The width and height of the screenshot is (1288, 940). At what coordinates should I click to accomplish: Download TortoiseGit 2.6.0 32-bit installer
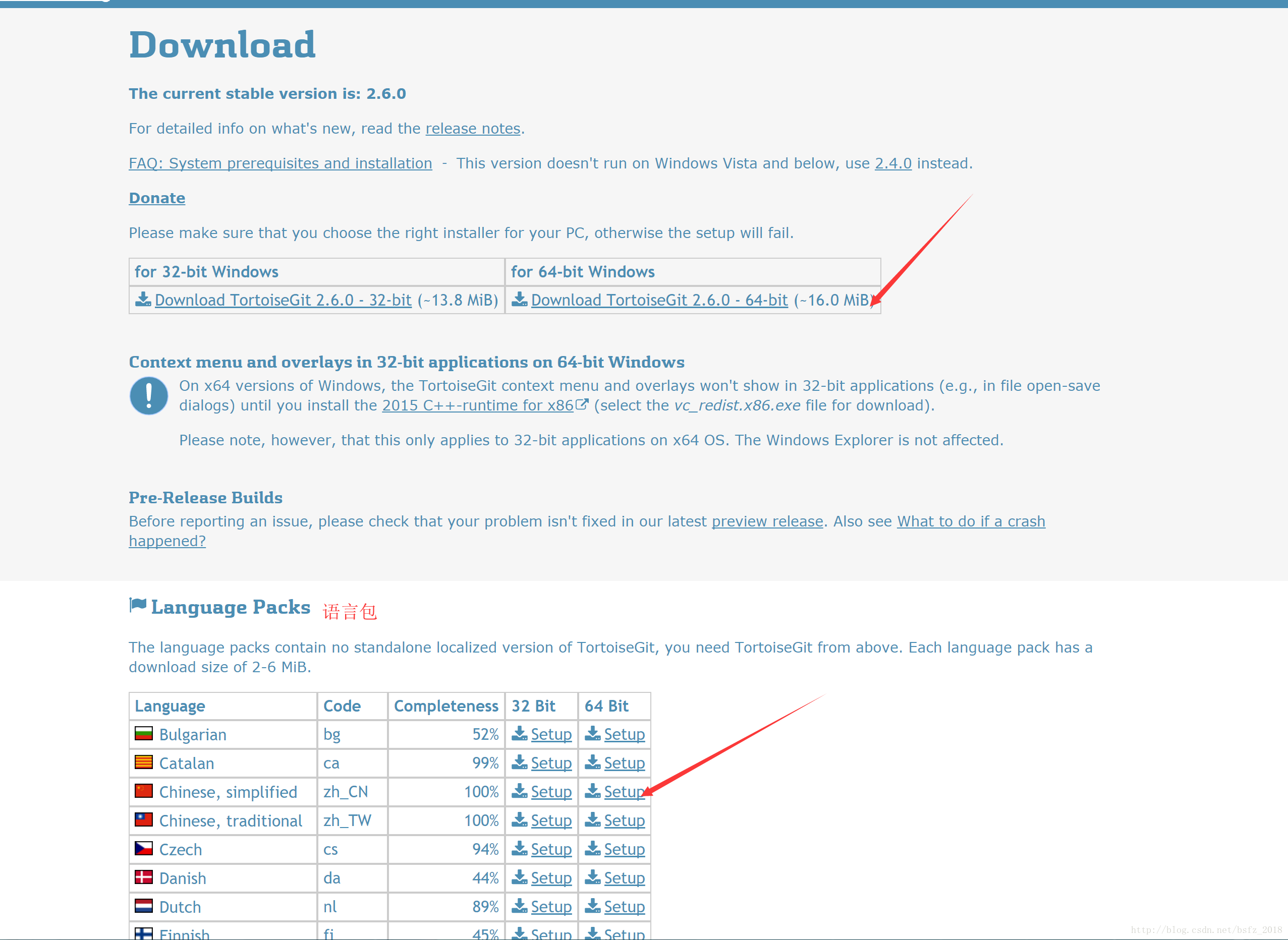(283, 300)
